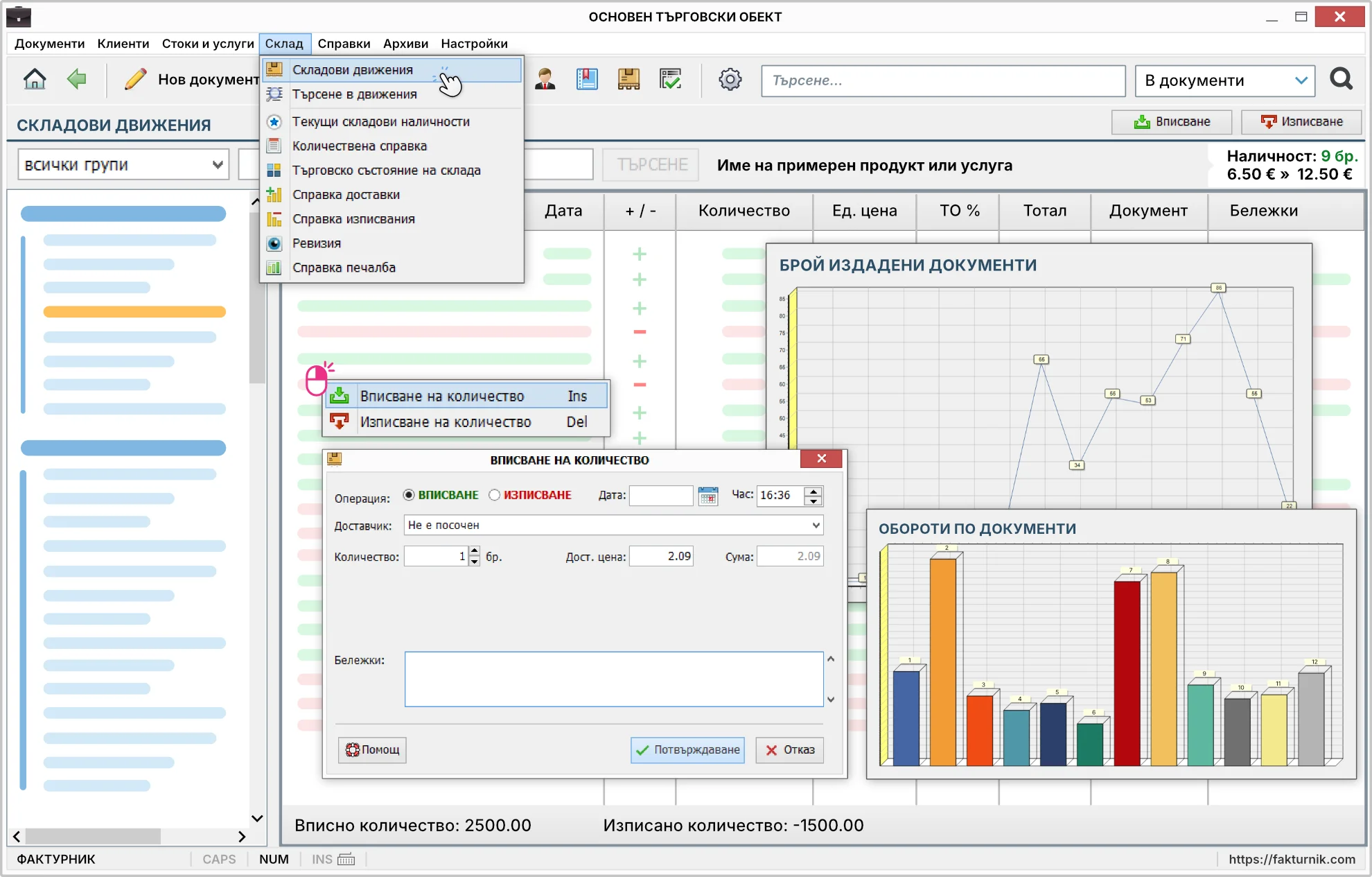Open the settings gear icon
The width and height of the screenshot is (1372, 877).
pos(730,80)
